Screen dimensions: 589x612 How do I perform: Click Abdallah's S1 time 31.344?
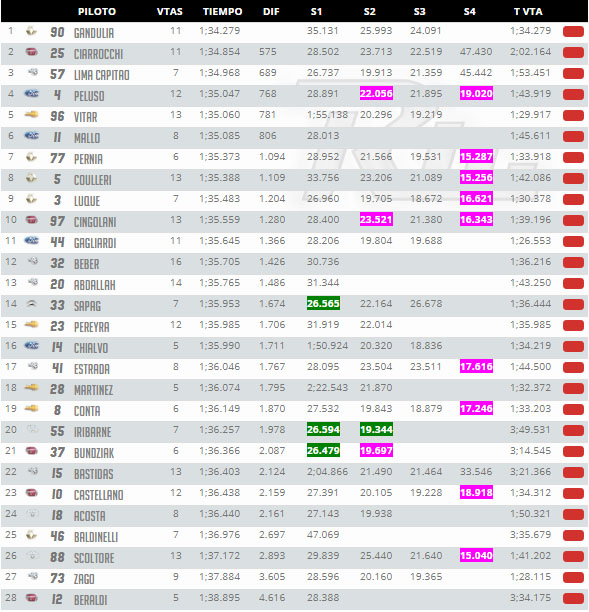pyautogui.click(x=323, y=283)
